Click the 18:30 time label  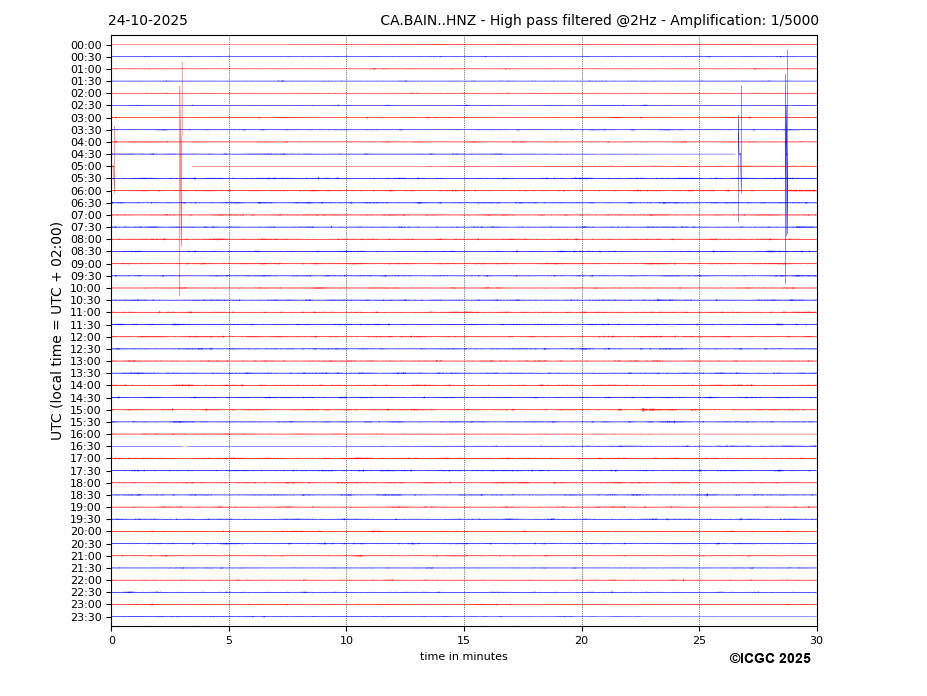tap(86, 495)
